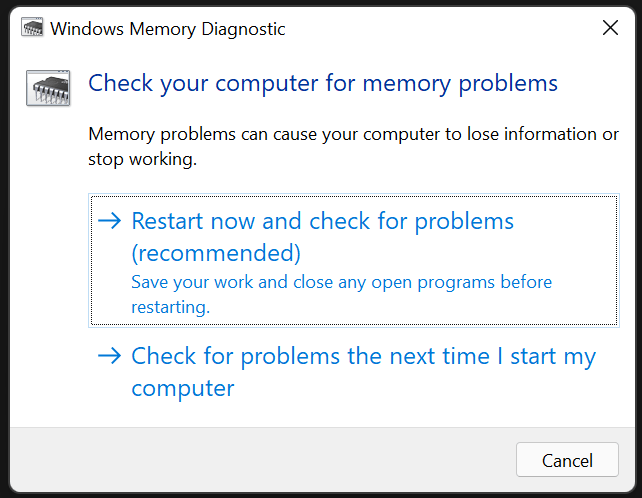Screen dimensions: 642x498
Task: Click the memory chip icon in title bar
Action: [x=31, y=28]
